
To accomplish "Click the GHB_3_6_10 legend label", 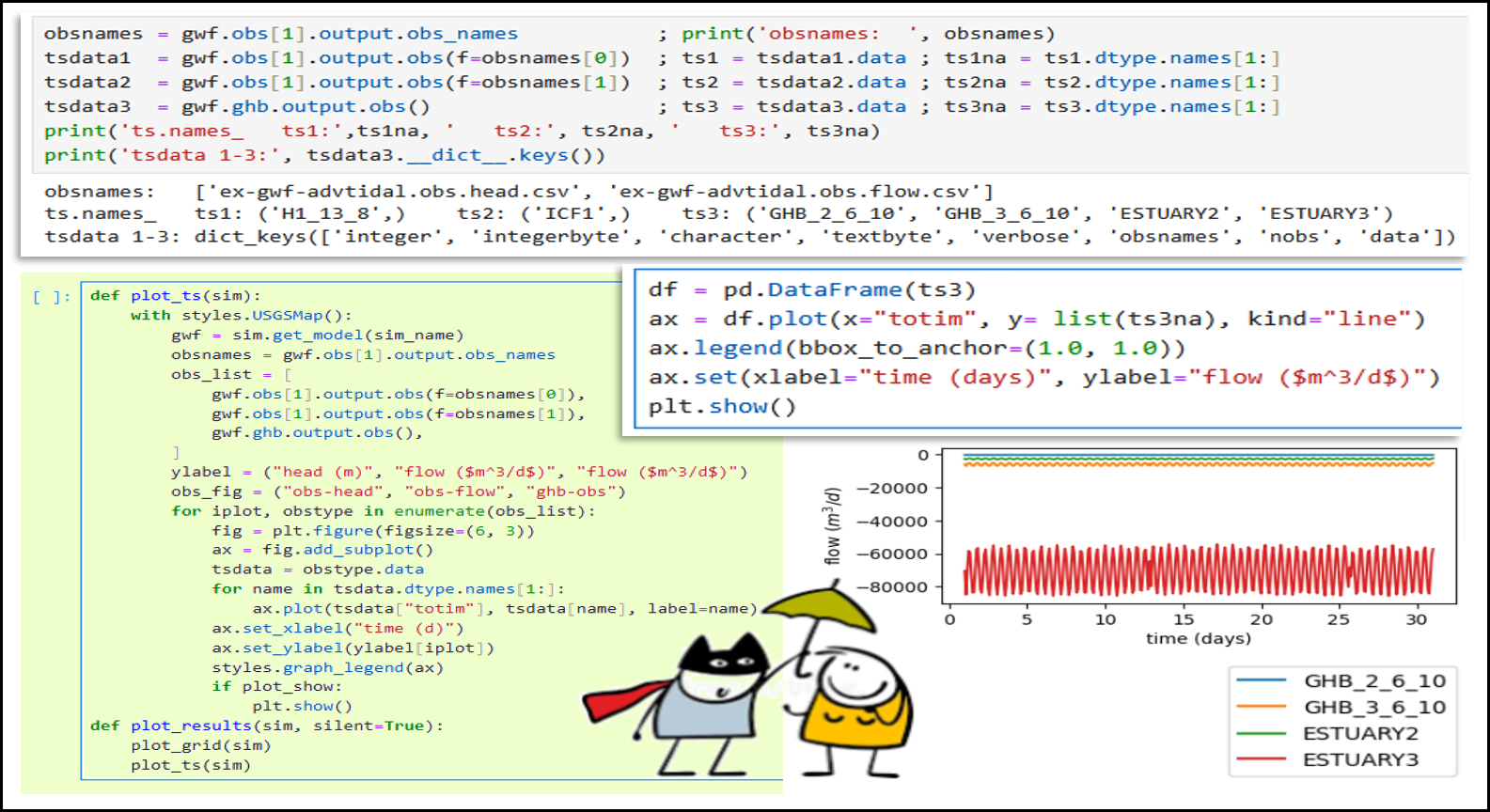I will pos(1374,708).
